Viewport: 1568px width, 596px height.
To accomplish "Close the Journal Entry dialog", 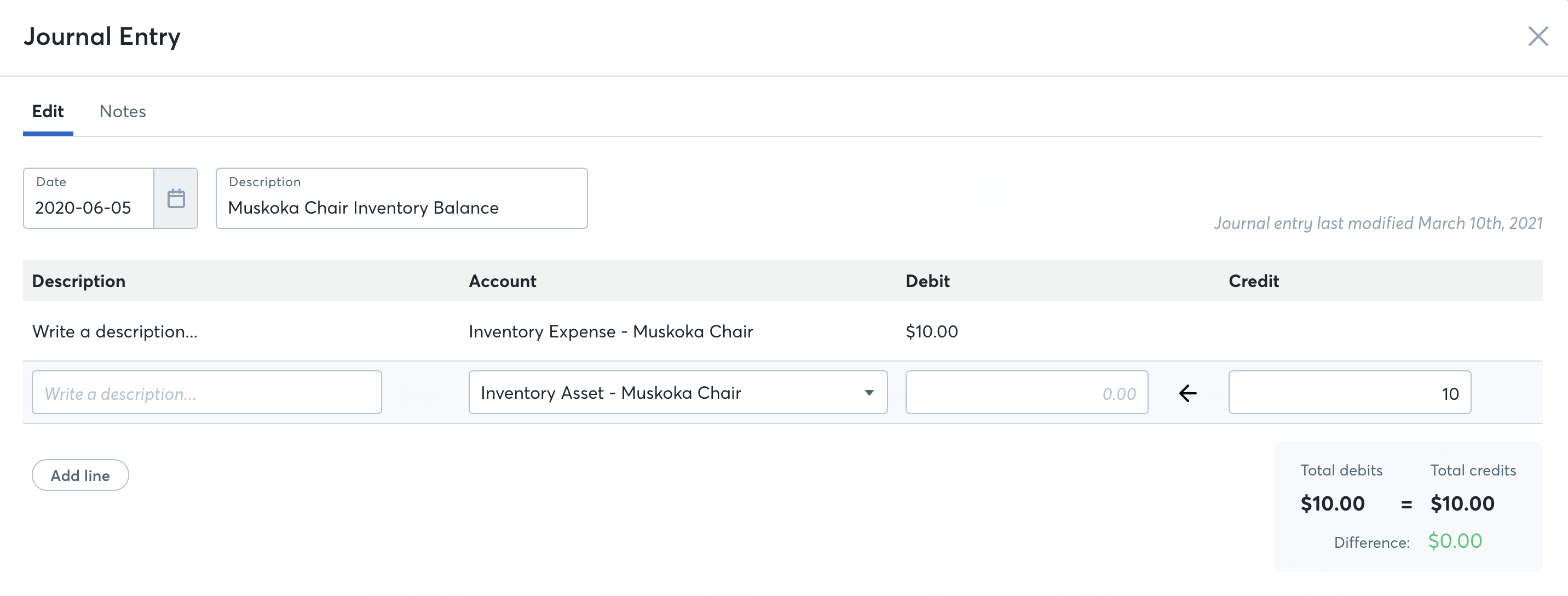I will 1537,37.
